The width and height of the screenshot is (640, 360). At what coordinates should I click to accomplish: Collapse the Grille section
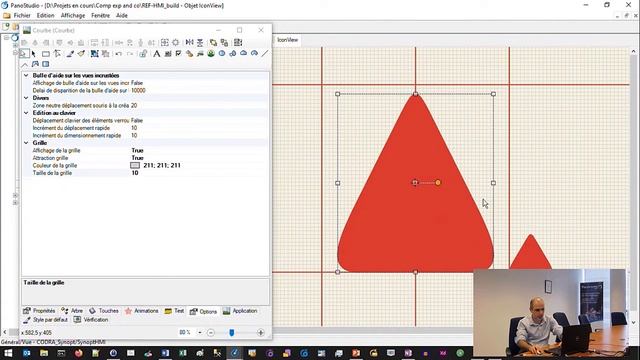point(26,143)
